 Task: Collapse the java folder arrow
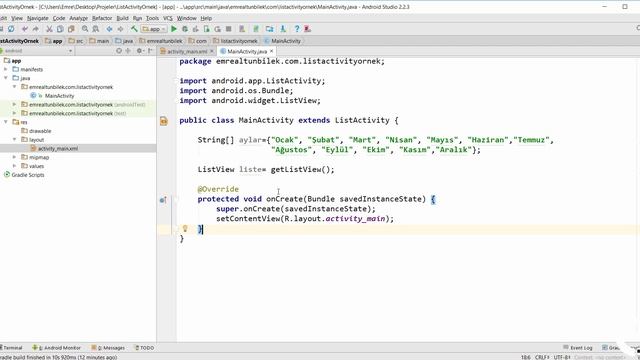(6, 78)
